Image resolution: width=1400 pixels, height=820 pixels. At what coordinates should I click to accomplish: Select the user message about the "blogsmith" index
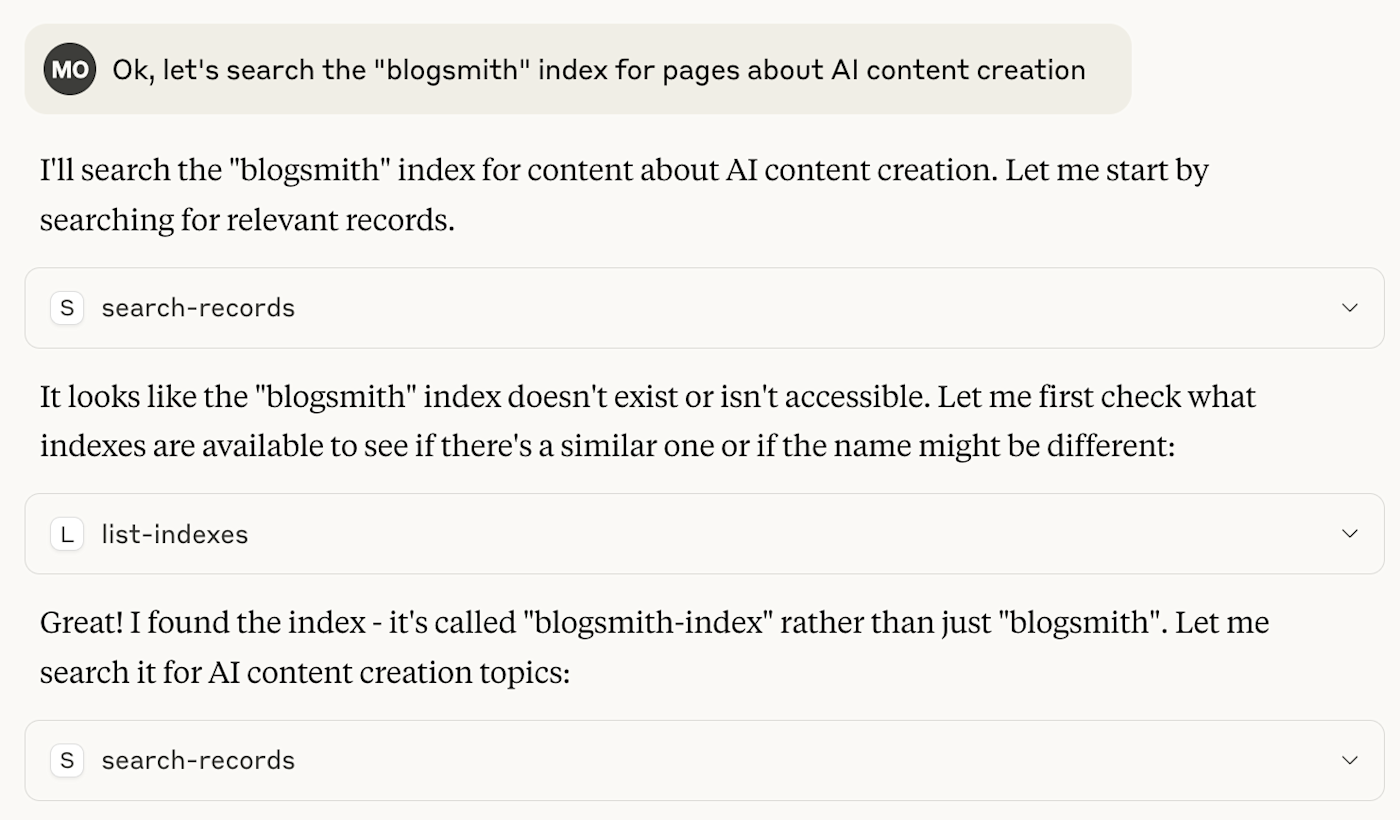click(x=578, y=69)
